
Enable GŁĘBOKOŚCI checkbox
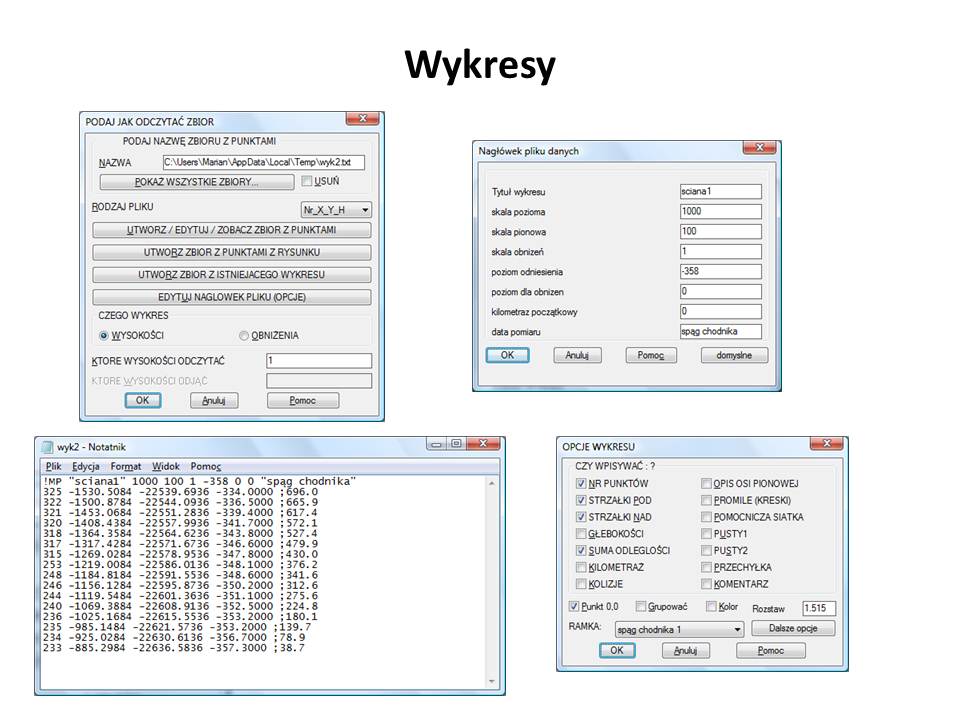(x=581, y=534)
